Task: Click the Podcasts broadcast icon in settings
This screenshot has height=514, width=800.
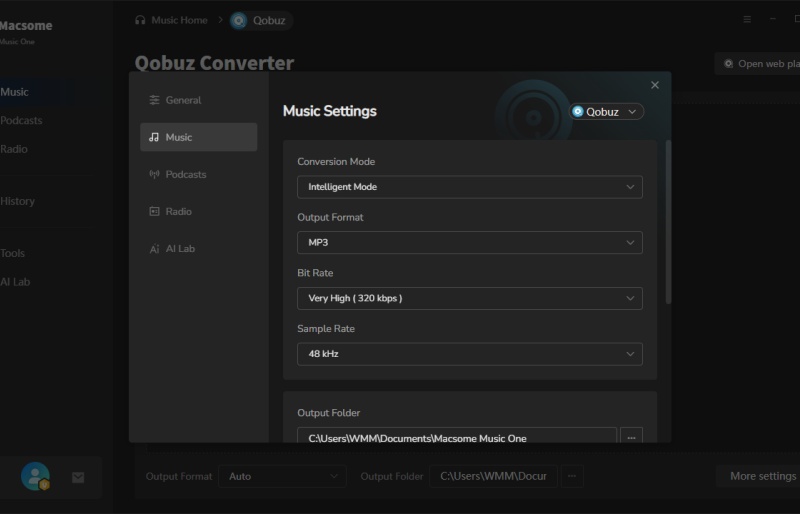Action: (154, 174)
